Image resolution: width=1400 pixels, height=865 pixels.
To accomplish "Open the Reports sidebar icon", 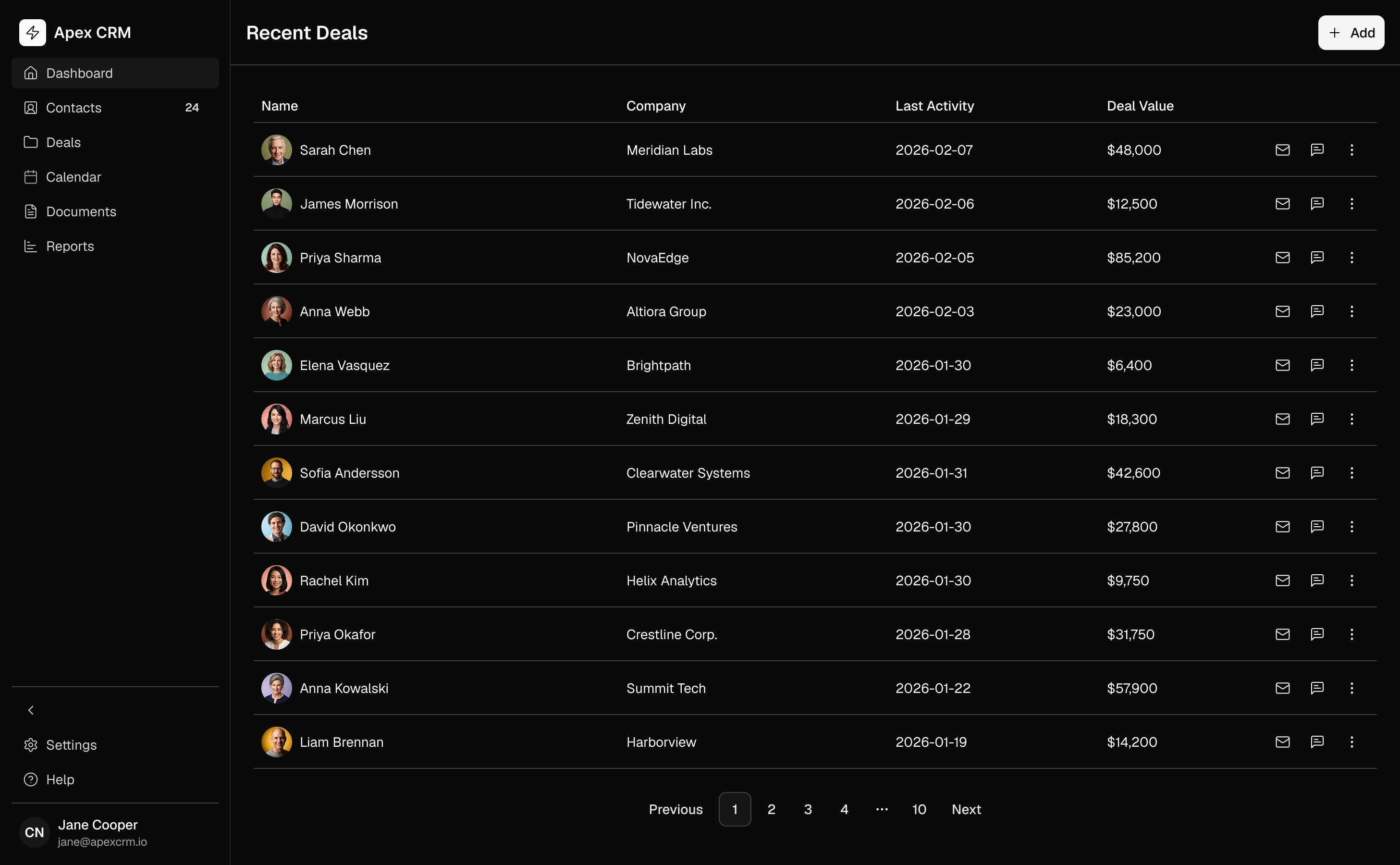I will click(x=31, y=246).
